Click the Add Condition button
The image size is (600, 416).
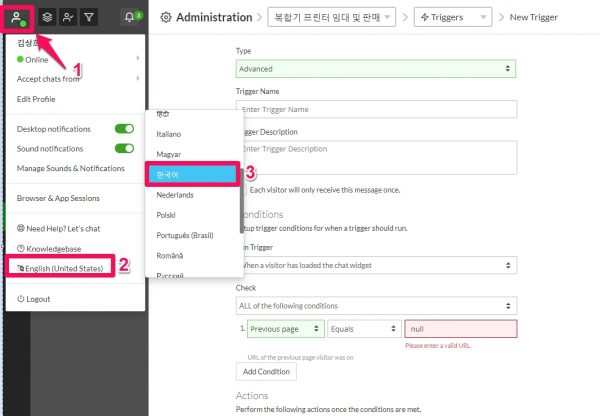(266, 372)
